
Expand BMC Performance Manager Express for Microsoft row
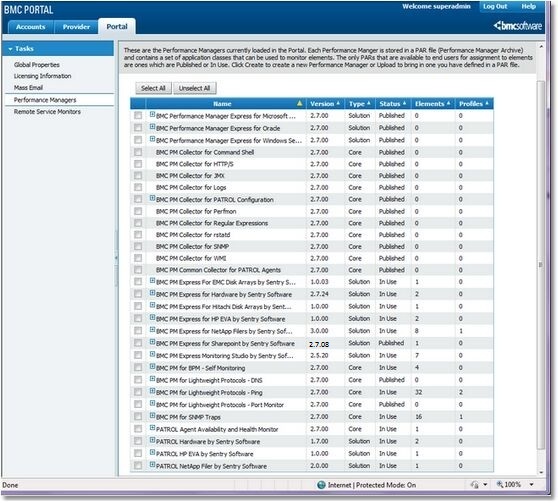coord(152,114)
